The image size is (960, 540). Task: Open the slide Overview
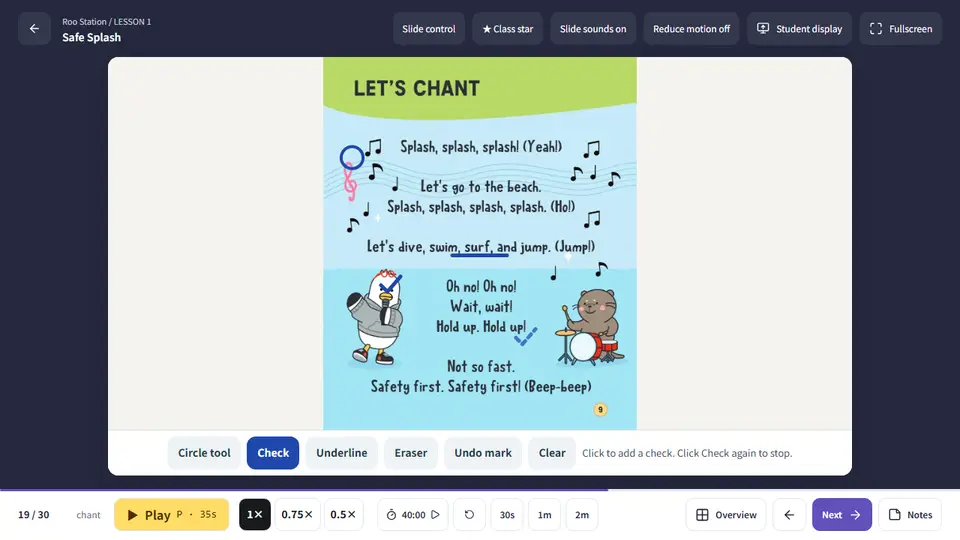click(726, 515)
